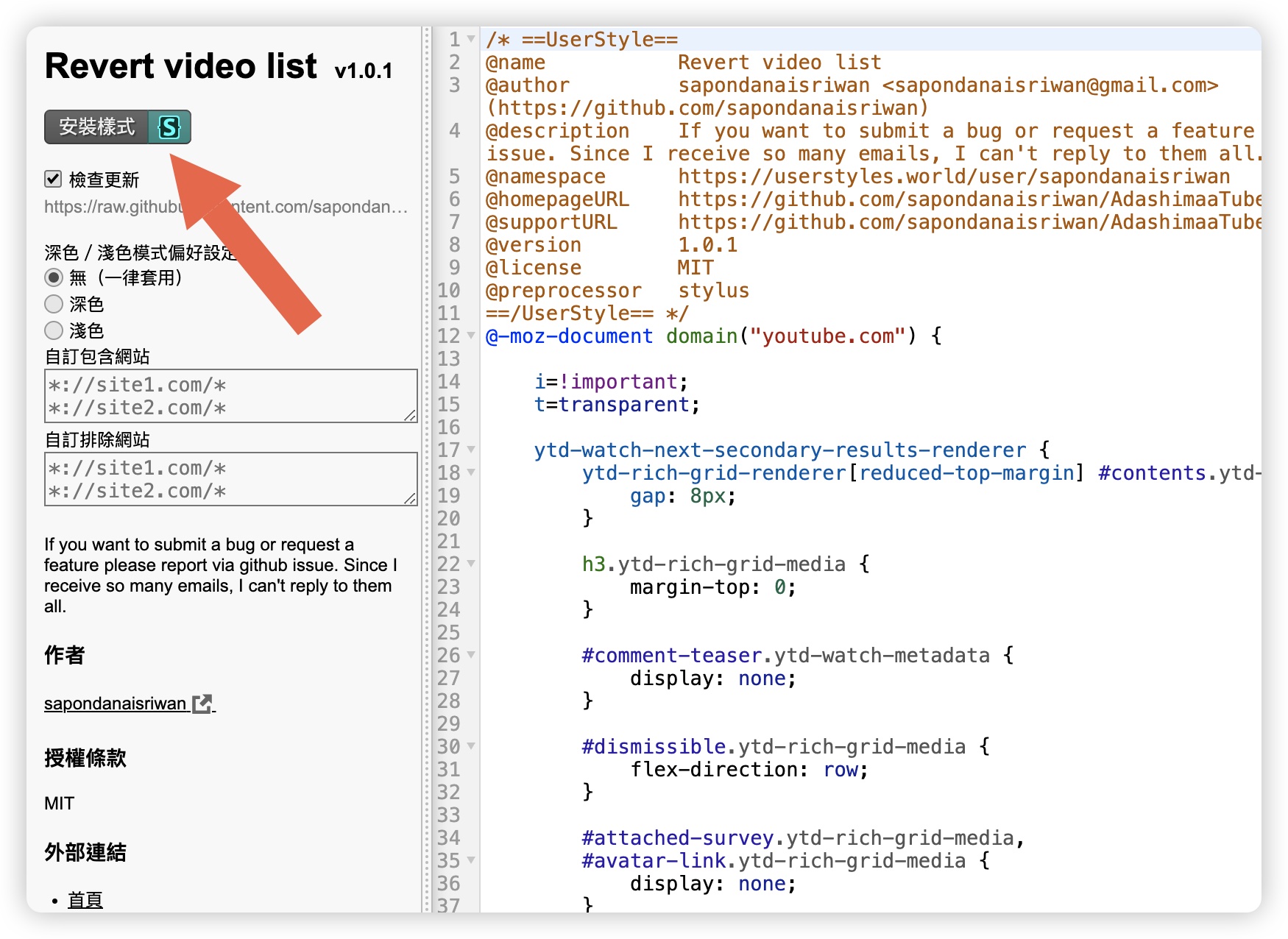Click the raw.githubusercontent update URL text
1288x939 pixels.
[x=226, y=207]
